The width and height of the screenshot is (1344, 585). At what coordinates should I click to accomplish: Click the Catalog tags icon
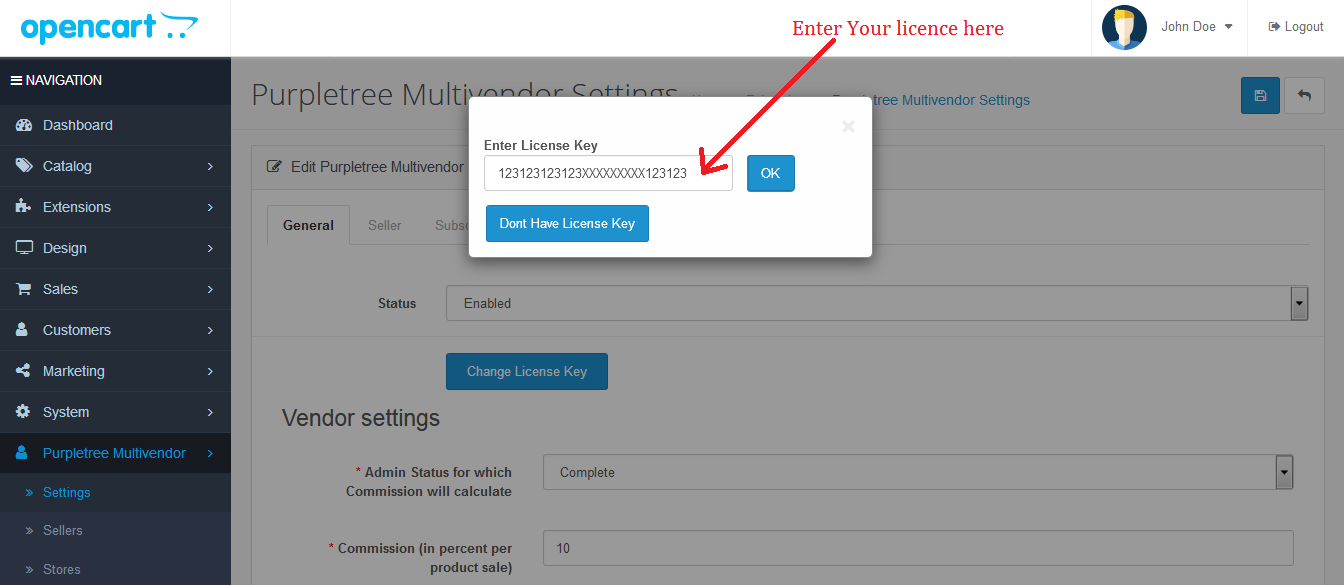pos(24,166)
